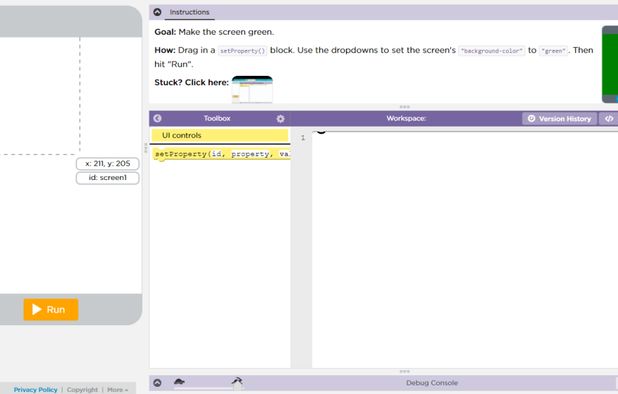Collapse the Debug Console with arrow icon
618x394 pixels.
157,383
